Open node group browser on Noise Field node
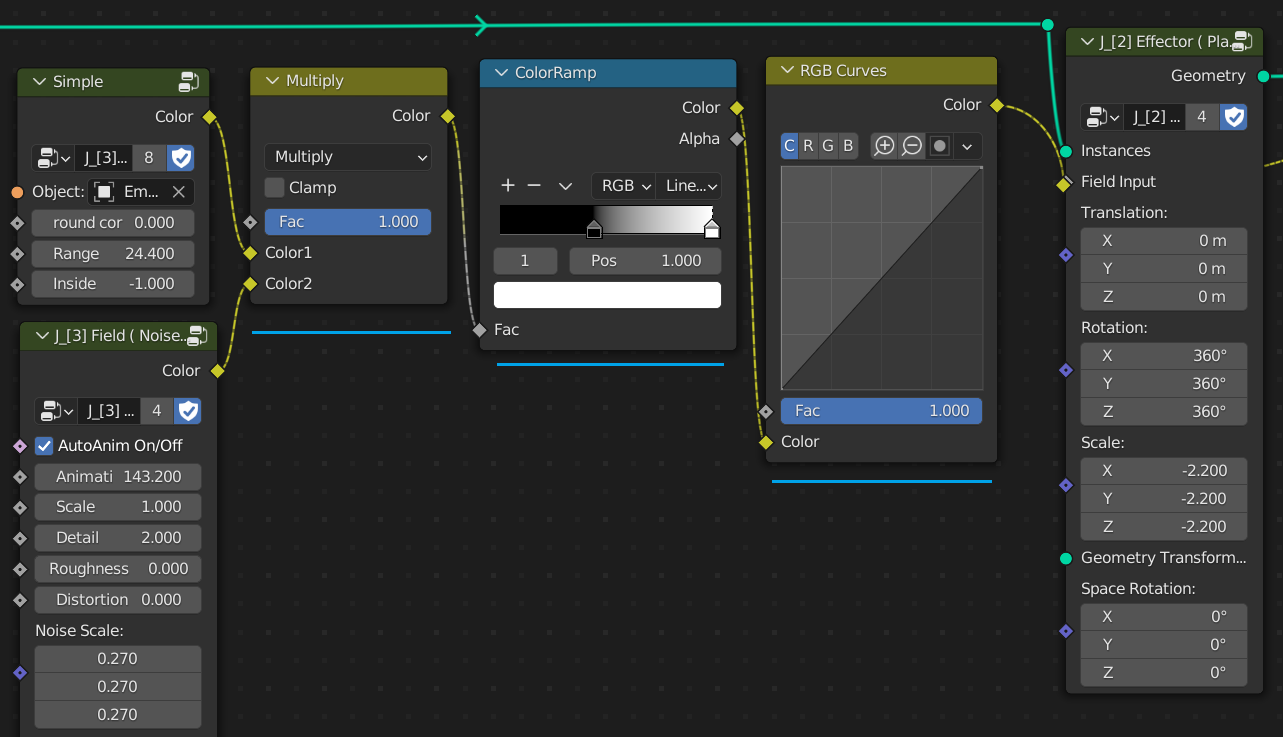Viewport: 1283px width, 737px height. tap(54, 411)
